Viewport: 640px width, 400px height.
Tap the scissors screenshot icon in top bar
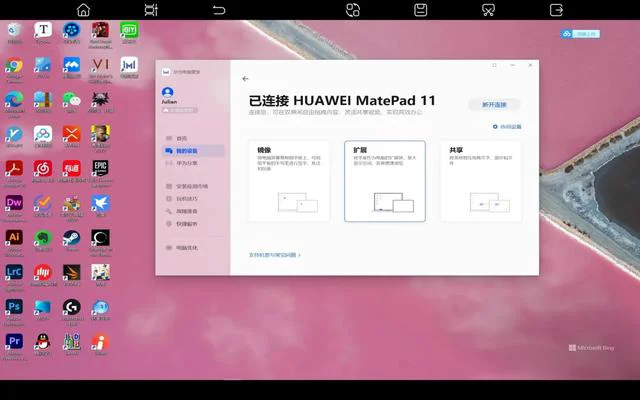(x=488, y=10)
